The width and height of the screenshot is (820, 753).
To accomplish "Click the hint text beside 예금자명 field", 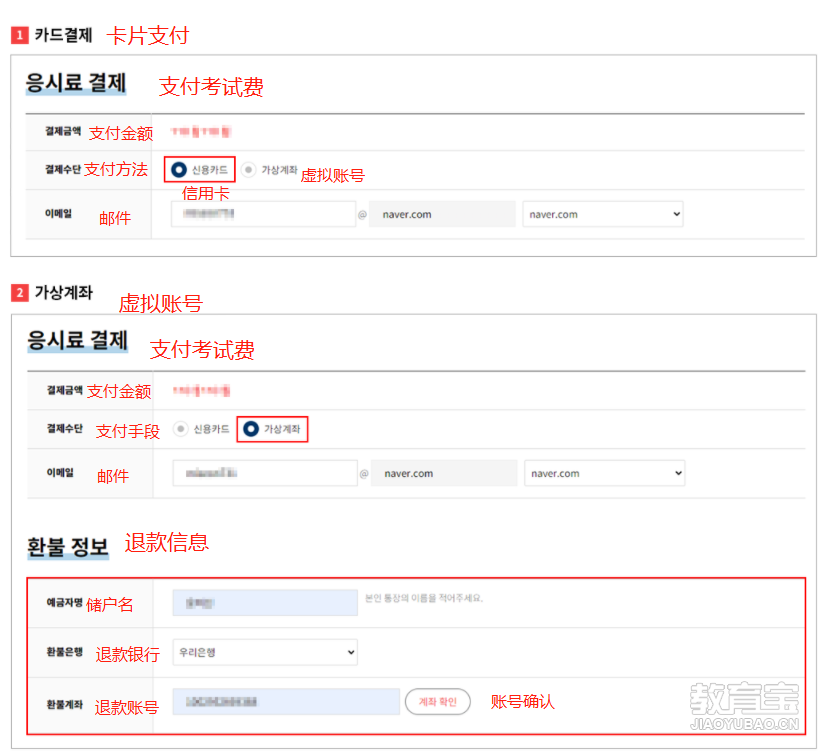I will (x=424, y=598).
